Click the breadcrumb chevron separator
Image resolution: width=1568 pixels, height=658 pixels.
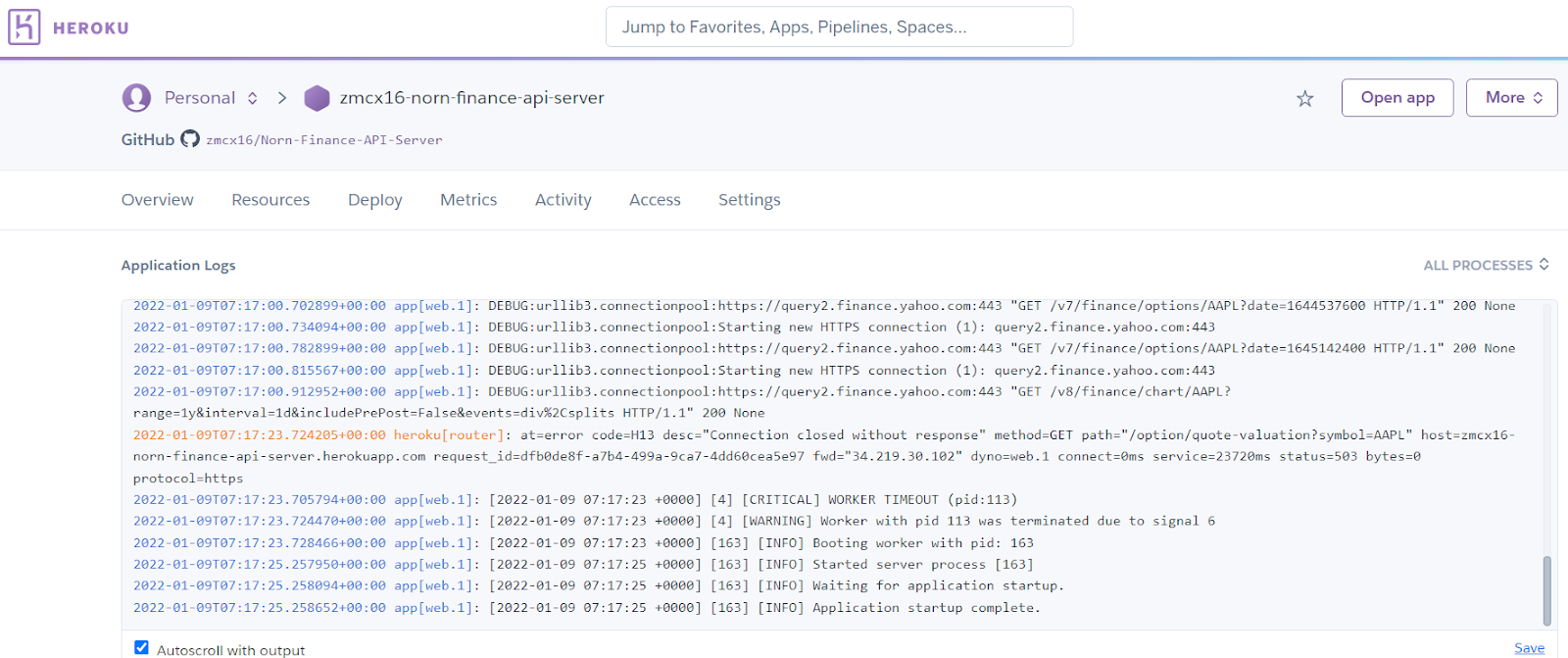(x=282, y=98)
